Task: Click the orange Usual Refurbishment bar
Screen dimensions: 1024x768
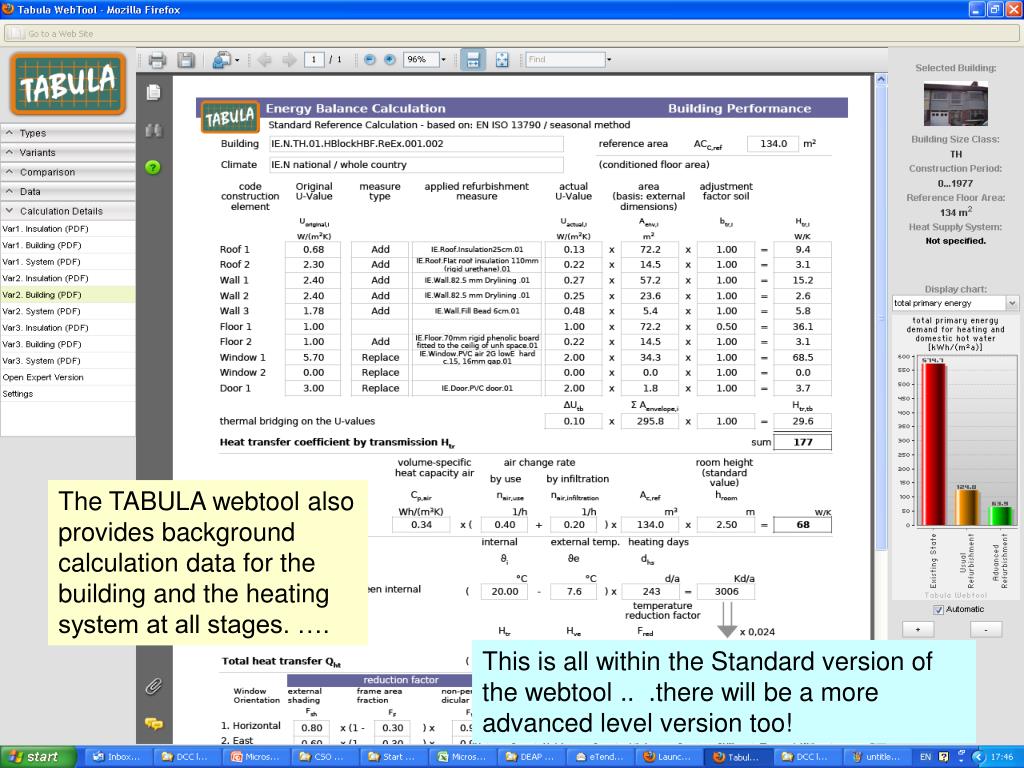Action: point(967,507)
